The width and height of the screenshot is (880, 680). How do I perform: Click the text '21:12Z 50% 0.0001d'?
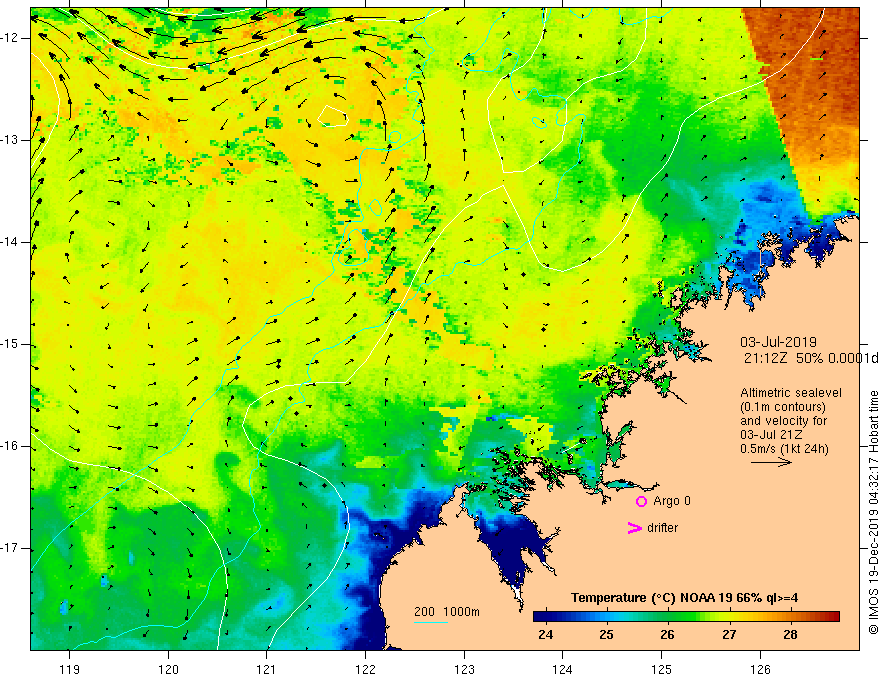point(811,359)
